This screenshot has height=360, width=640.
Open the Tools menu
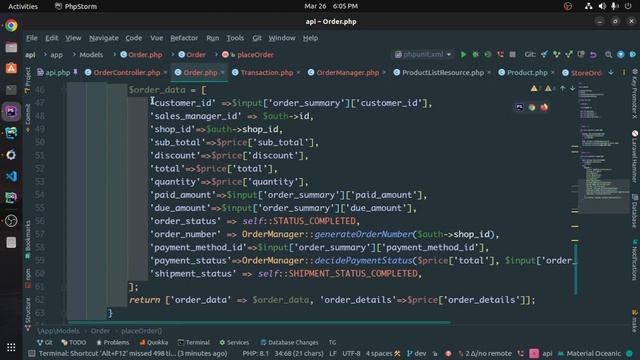point(235,38)
